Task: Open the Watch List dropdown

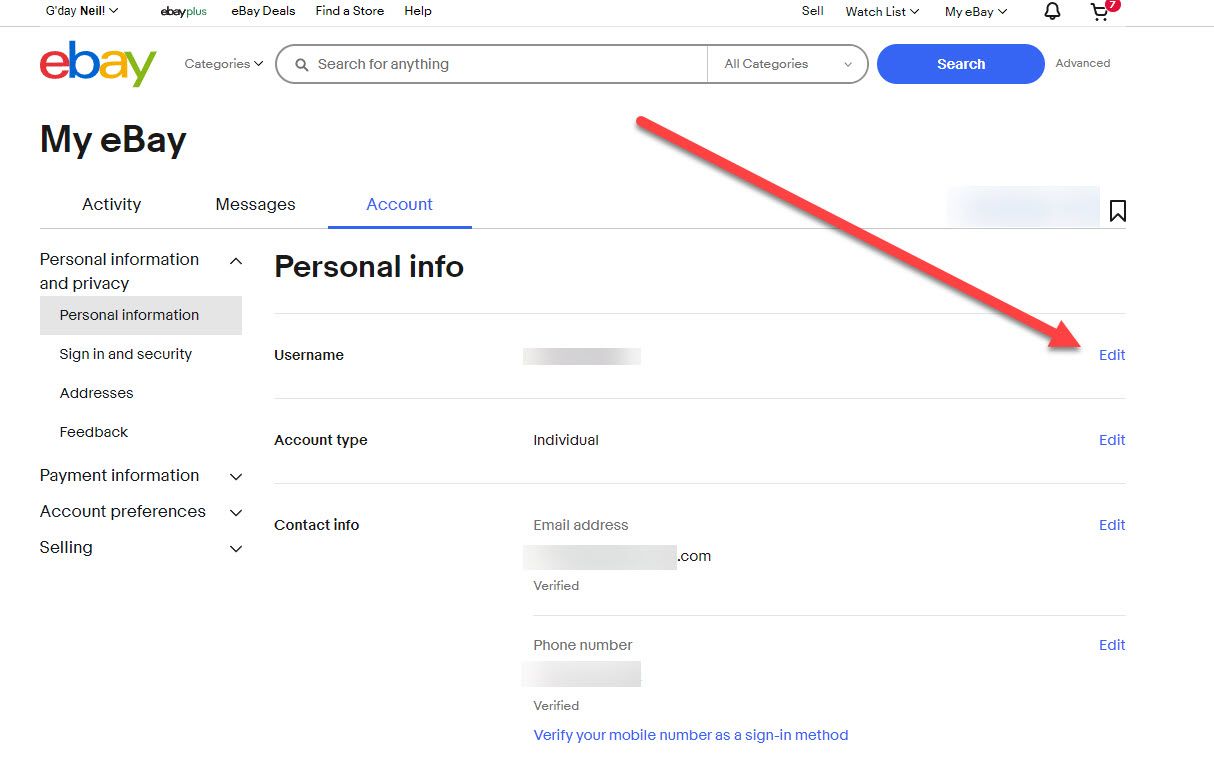Action: pos(879,11)
